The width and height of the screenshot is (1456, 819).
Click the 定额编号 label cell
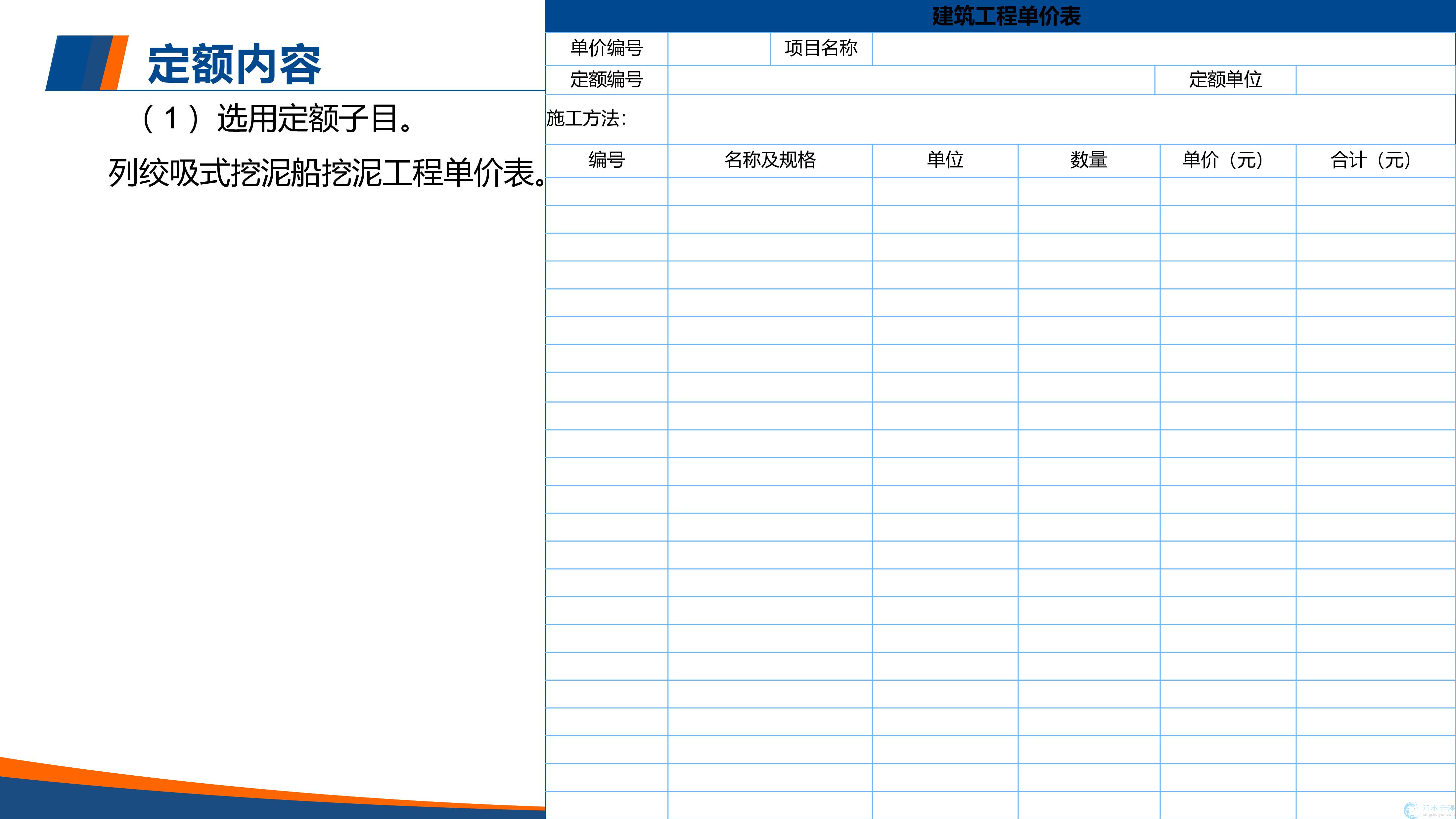pos(607,80)
